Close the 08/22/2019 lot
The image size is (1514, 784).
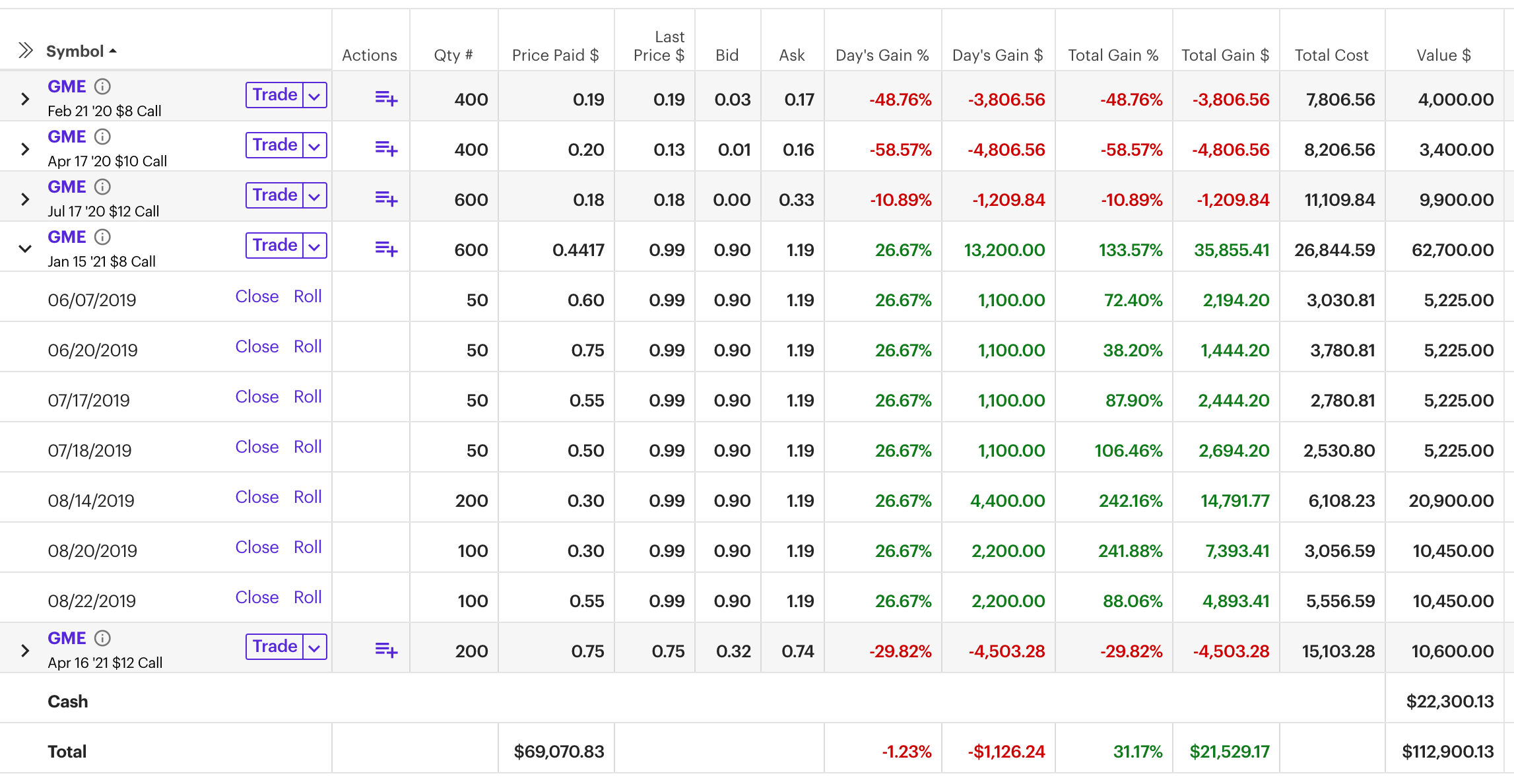pyautogui.click(x=257, y=597)
